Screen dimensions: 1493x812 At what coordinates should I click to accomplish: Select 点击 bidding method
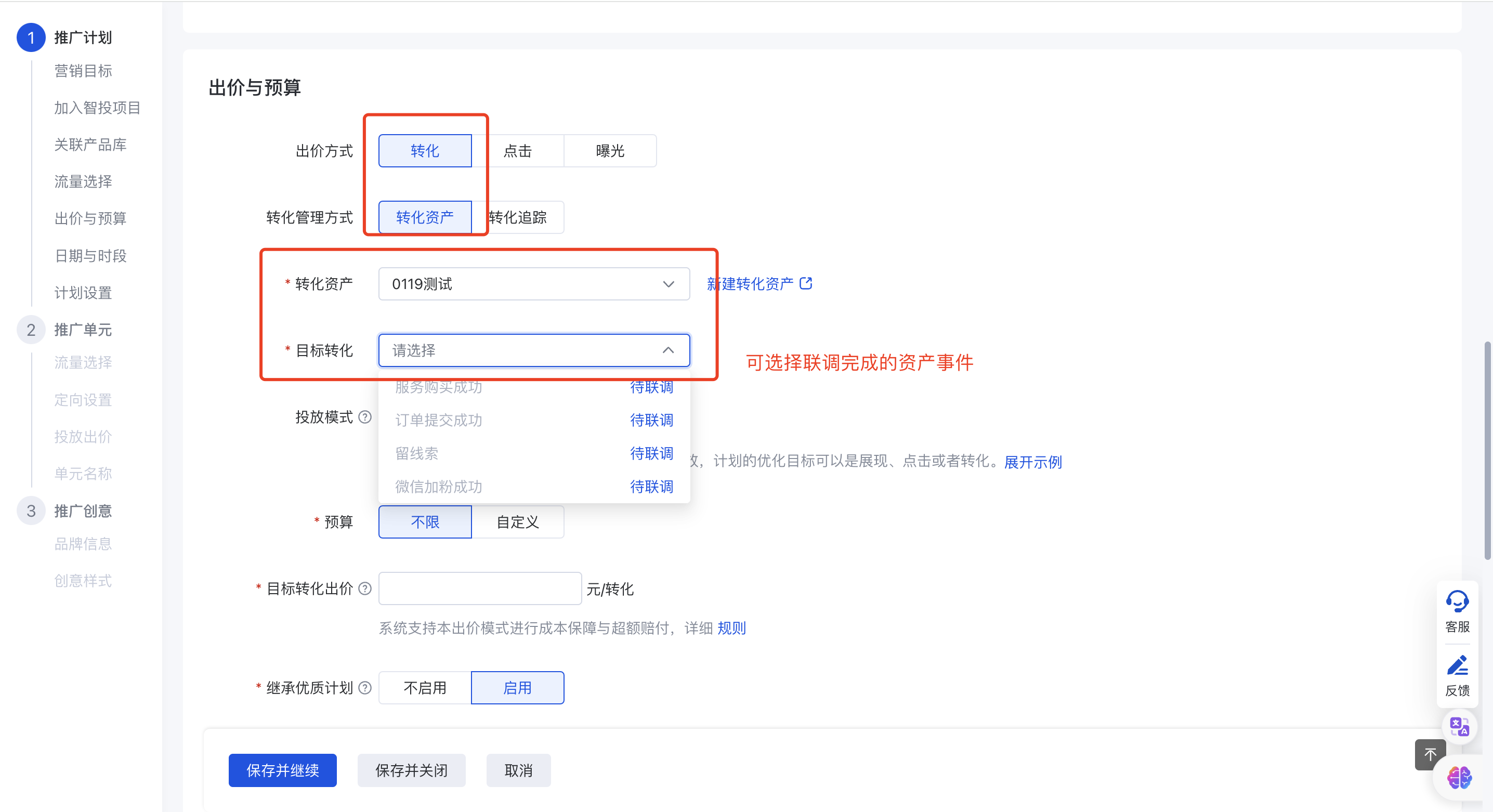[518, 151]
